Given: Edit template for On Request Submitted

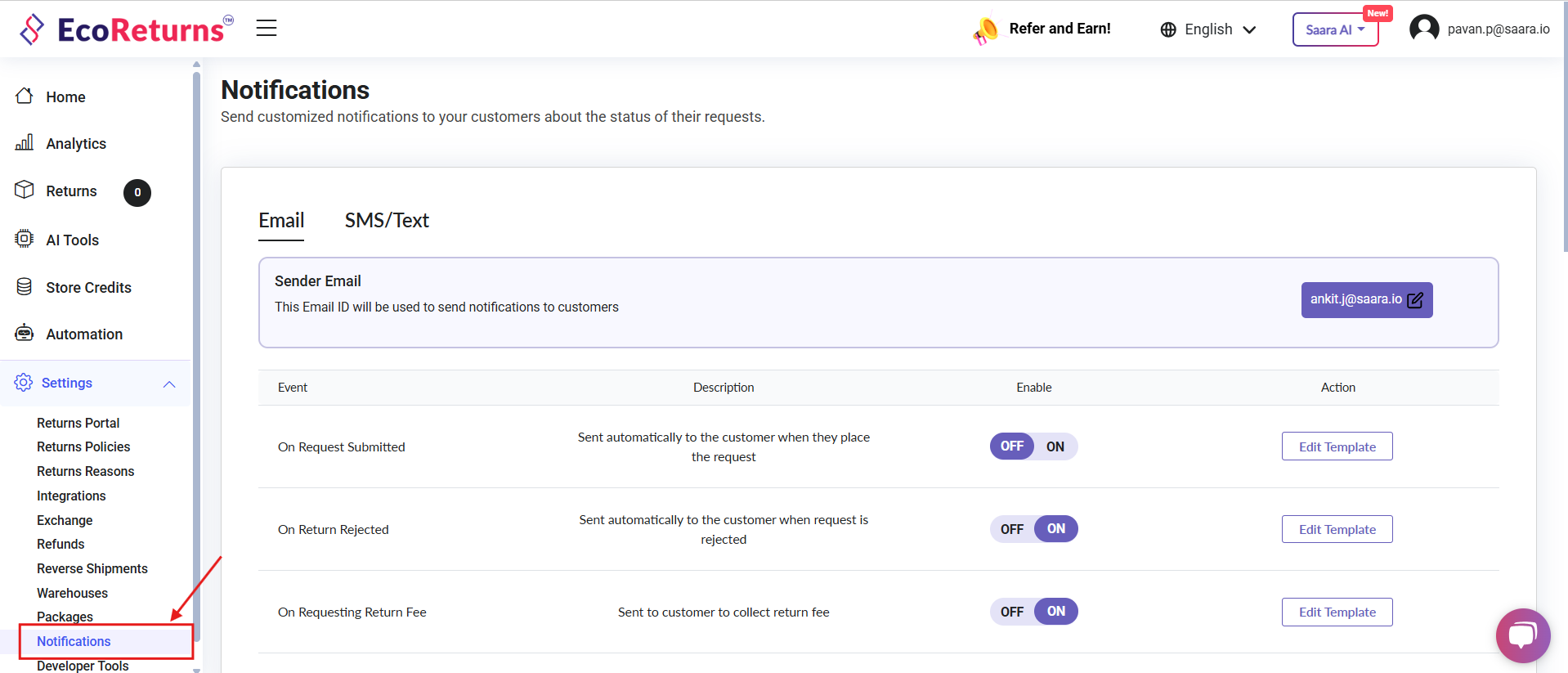Looking at the screenshot, I should click(x=1337, y=446).
